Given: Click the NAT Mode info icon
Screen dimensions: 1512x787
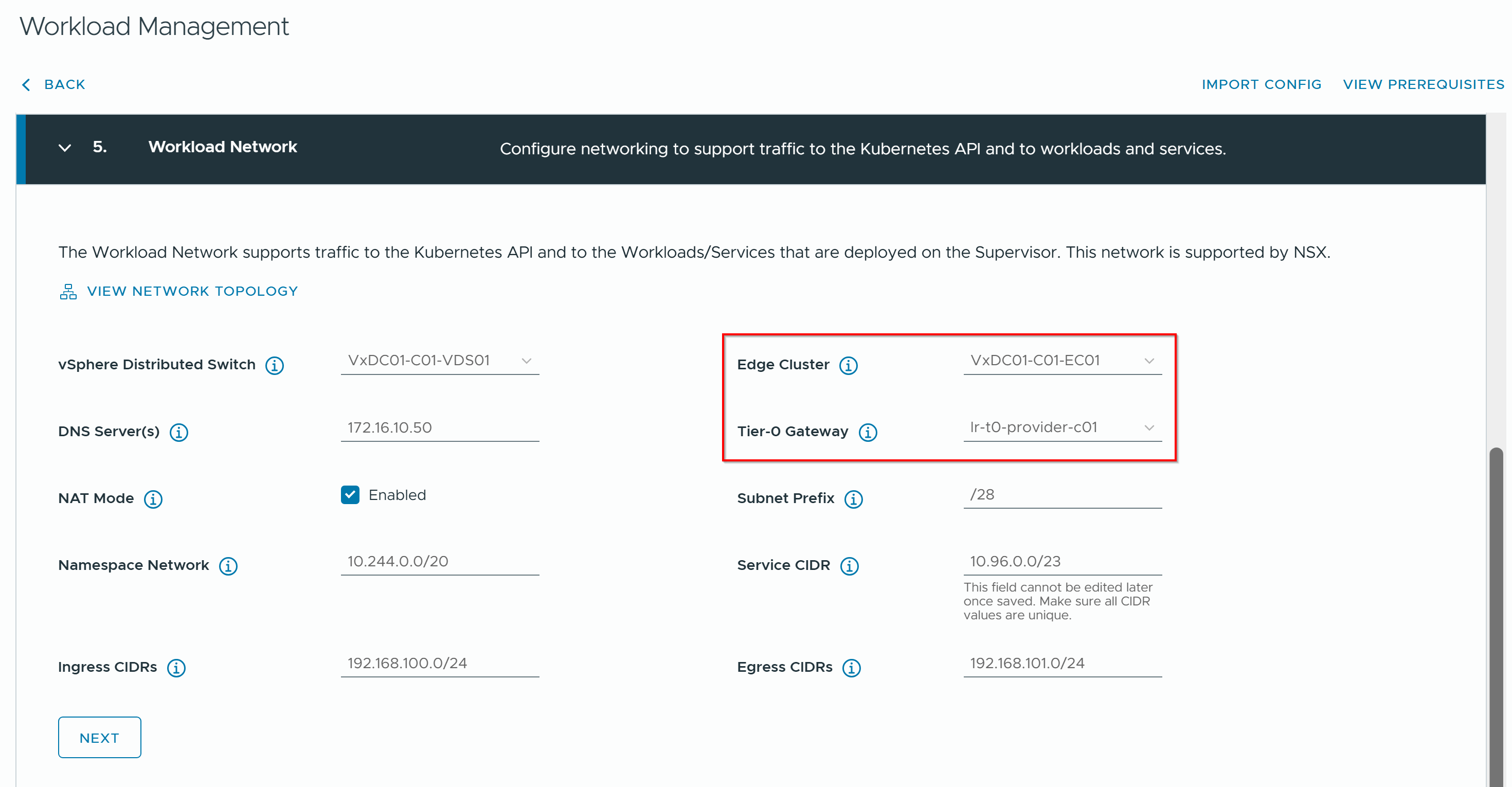Looking at the screenshot, I should [153, 499].
